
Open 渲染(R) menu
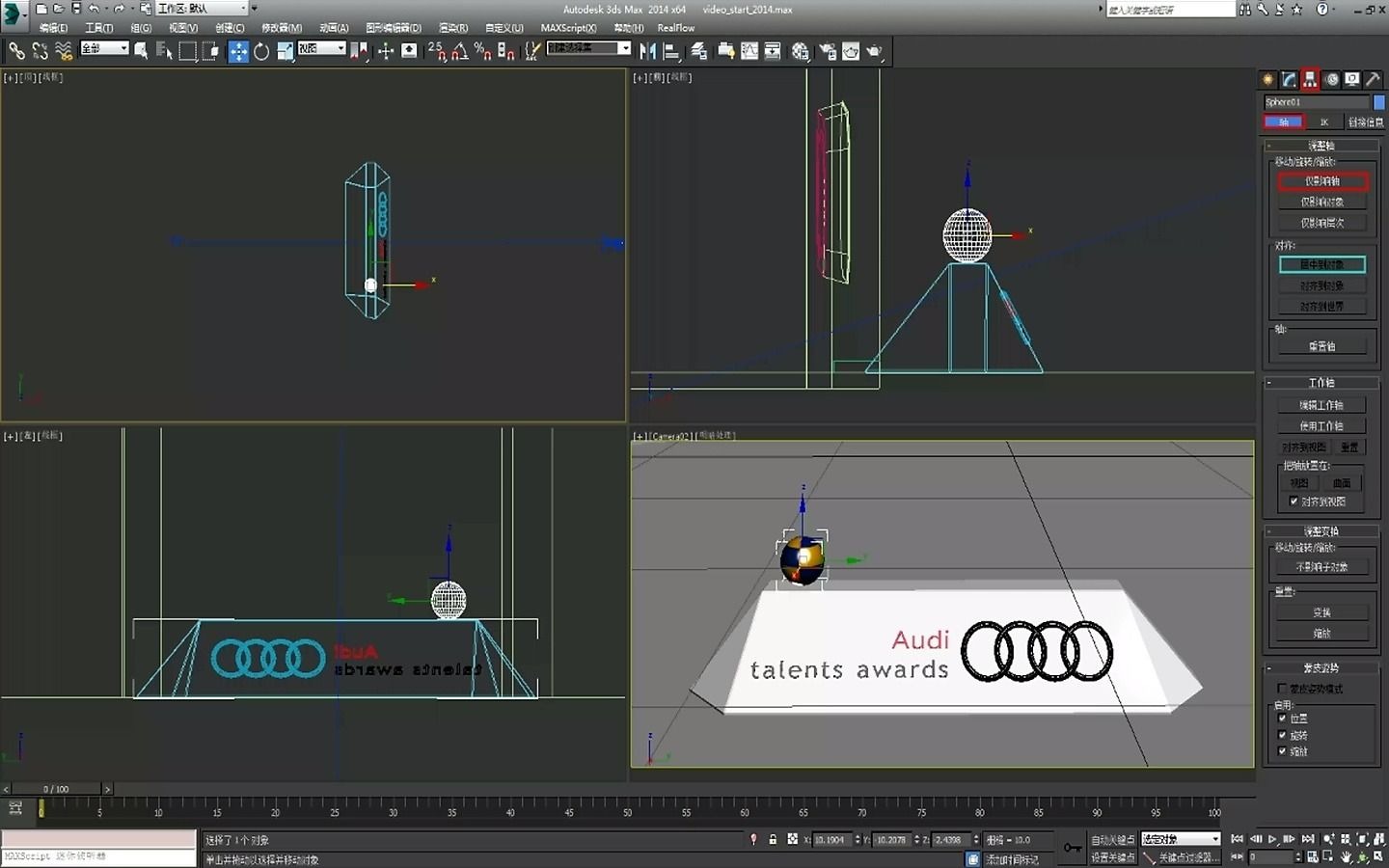(453, 28)
